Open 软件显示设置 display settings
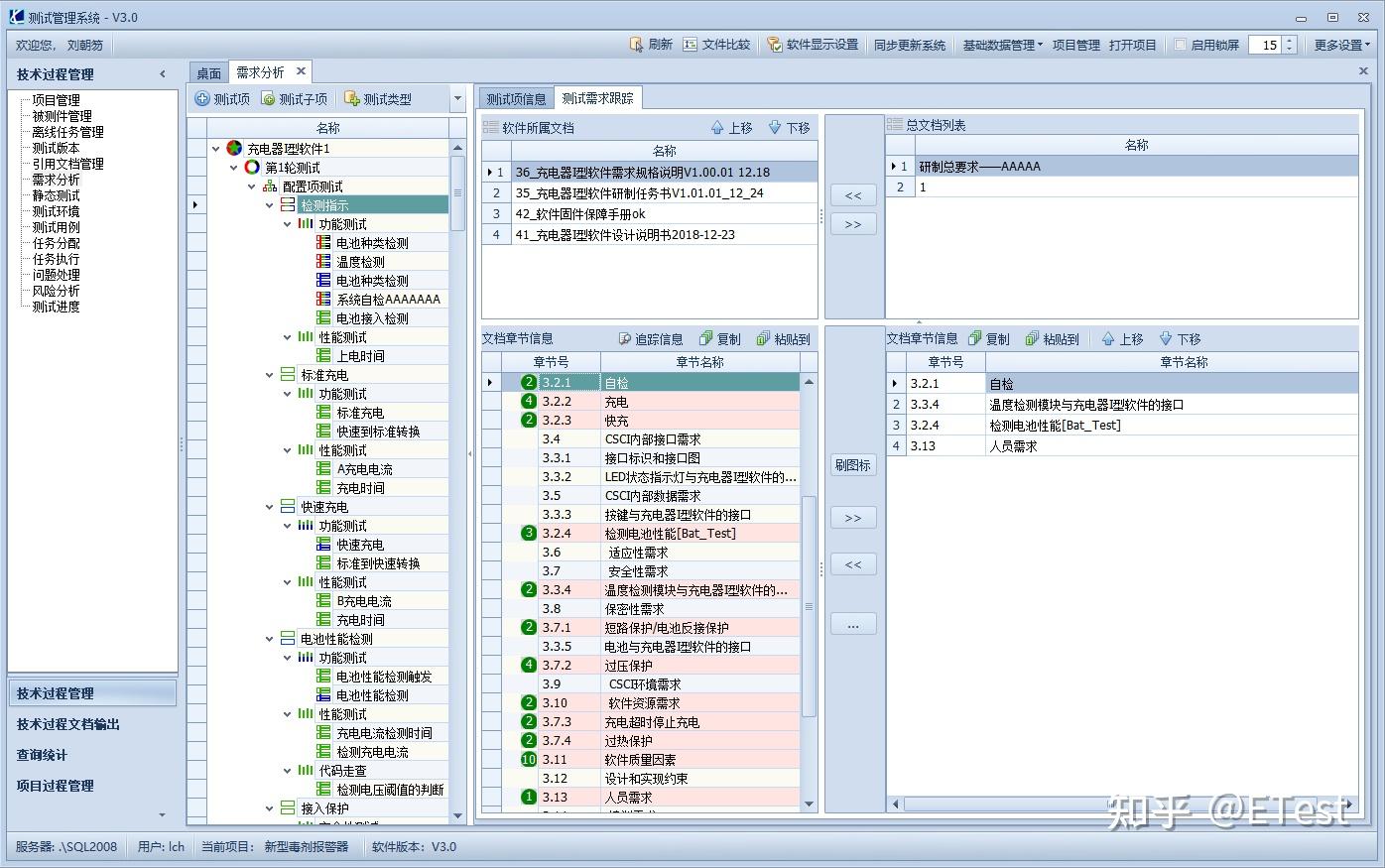 click(813, 44)
